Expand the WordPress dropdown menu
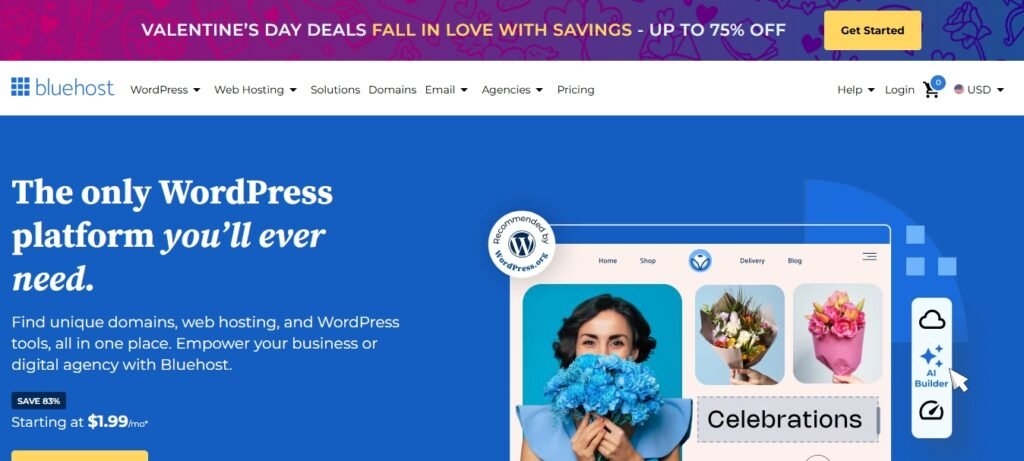 click(x=165, y=90)
